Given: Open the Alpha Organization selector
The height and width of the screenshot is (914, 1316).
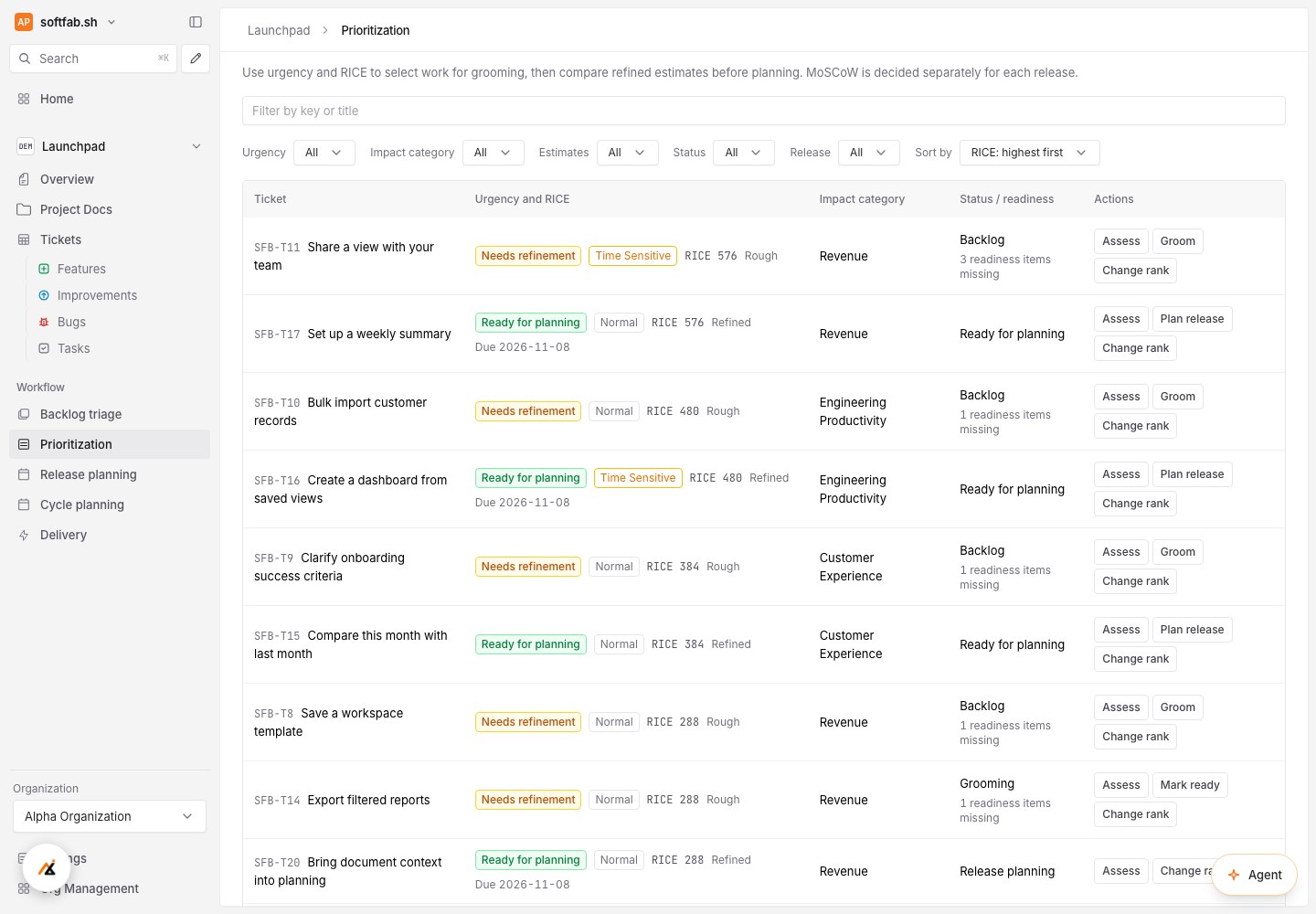Looking at the screenshot, I should point(110,816).
